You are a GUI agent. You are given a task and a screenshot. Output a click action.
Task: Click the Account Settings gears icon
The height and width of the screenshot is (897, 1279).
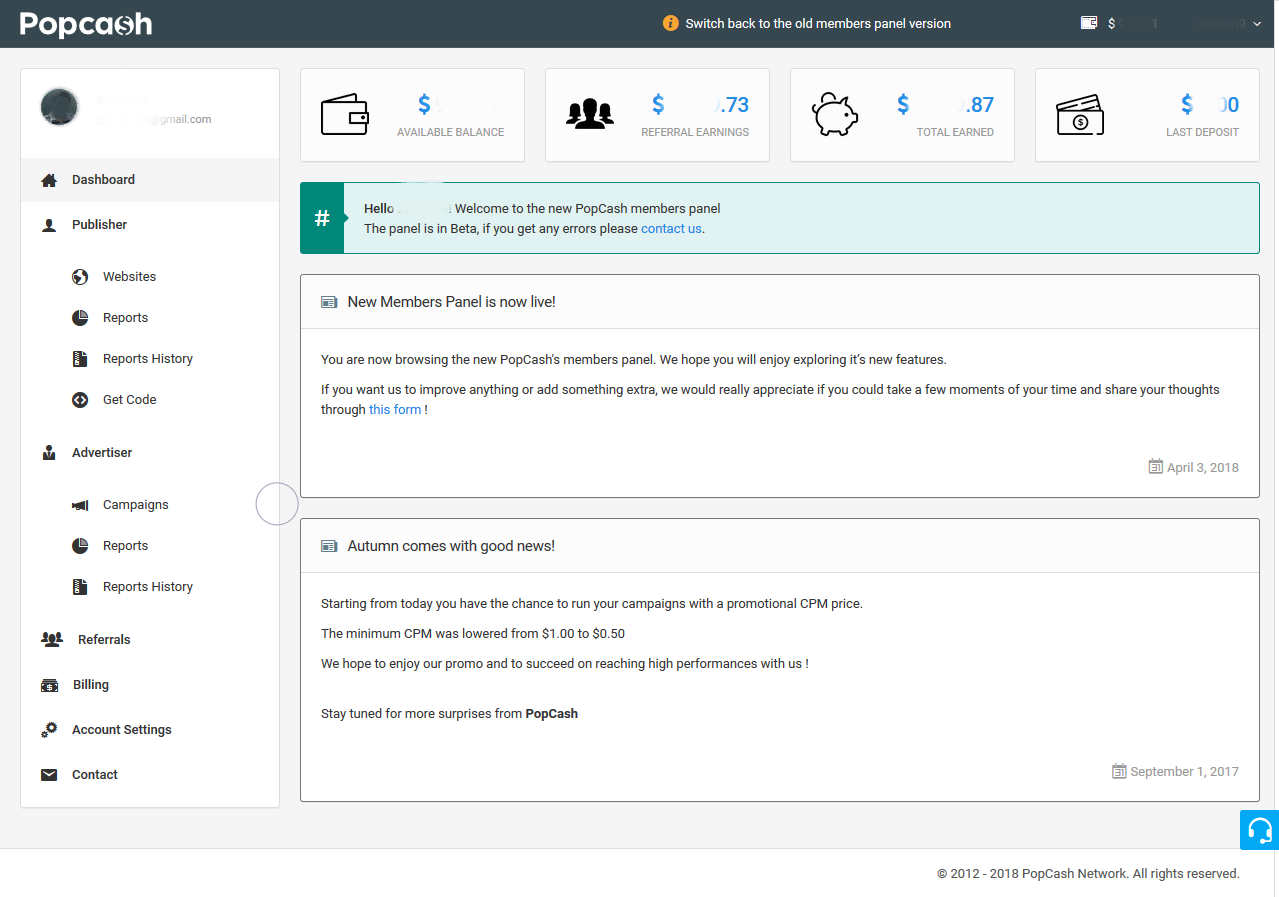tap(49, 730)
